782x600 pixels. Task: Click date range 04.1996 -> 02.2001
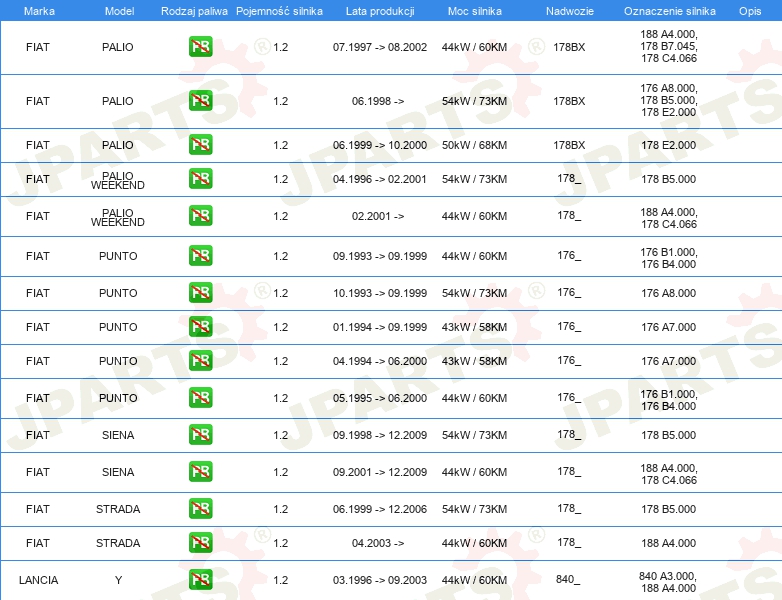[x=380, y=179]
